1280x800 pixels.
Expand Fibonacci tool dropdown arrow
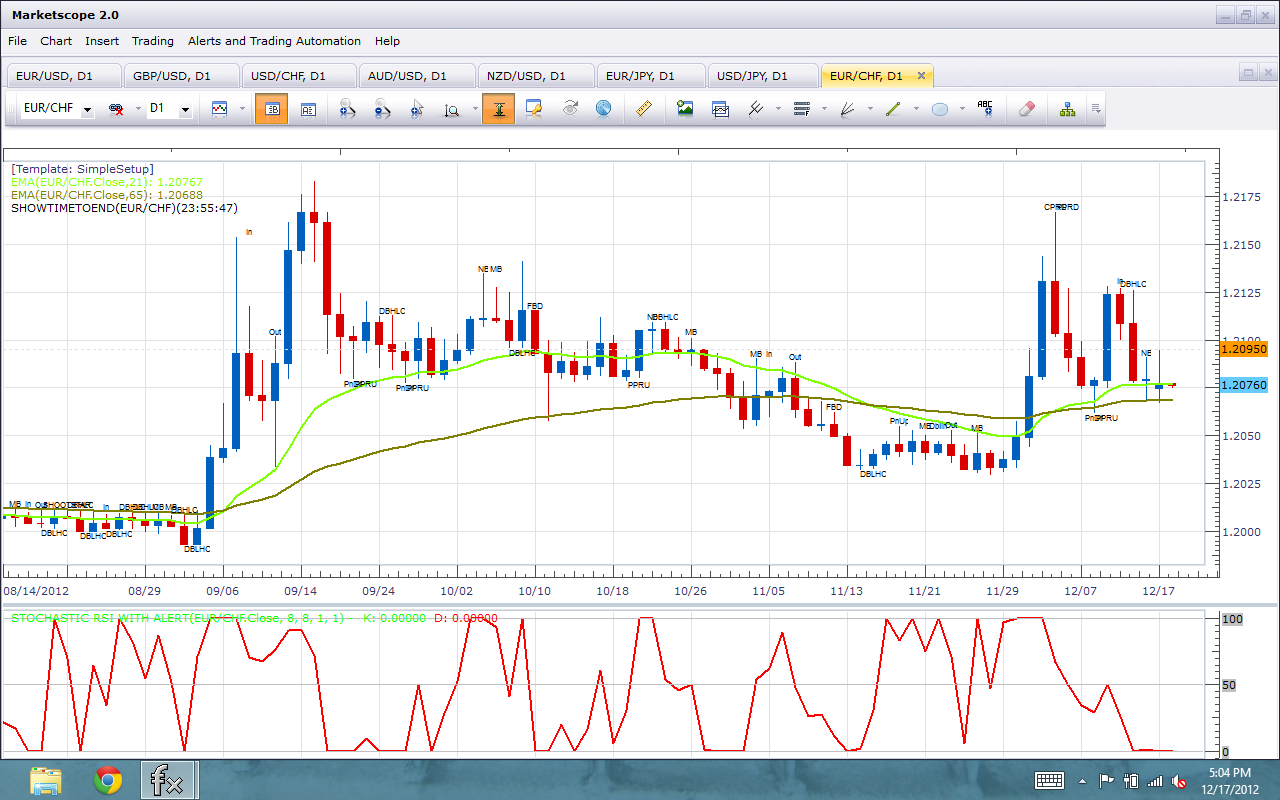[x=824, y=109]
